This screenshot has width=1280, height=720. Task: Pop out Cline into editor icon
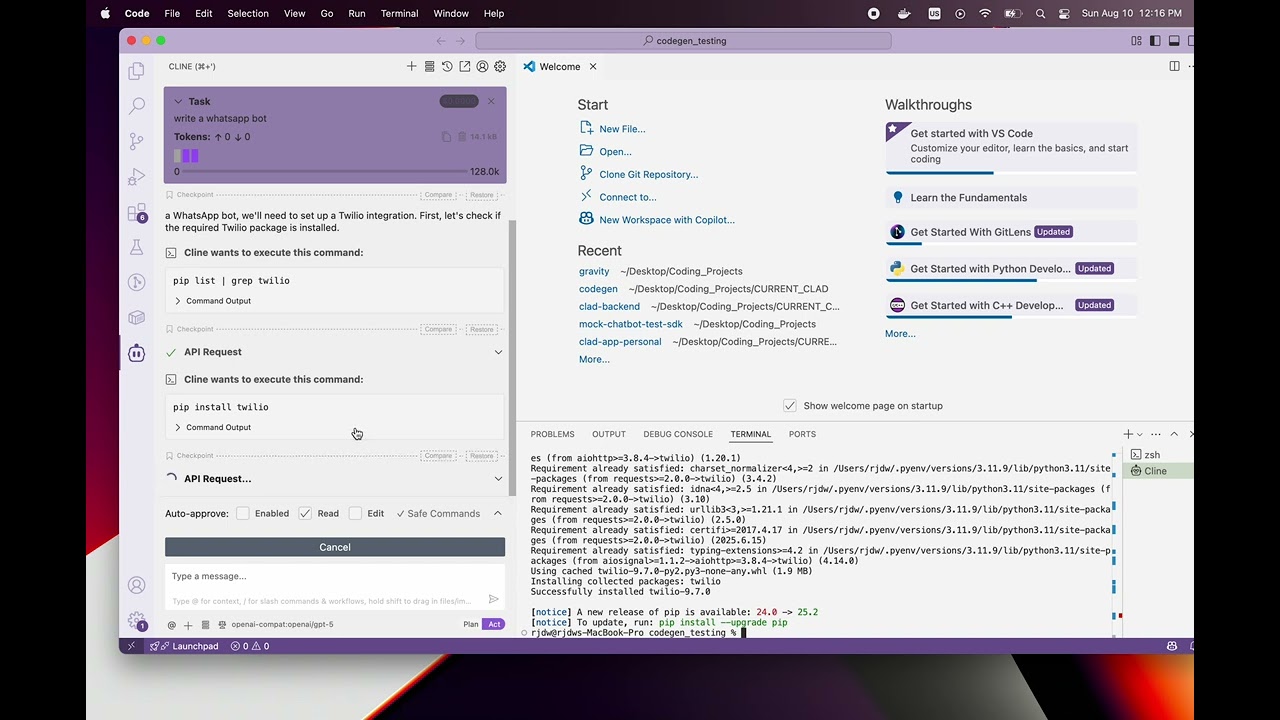point(465,66)
